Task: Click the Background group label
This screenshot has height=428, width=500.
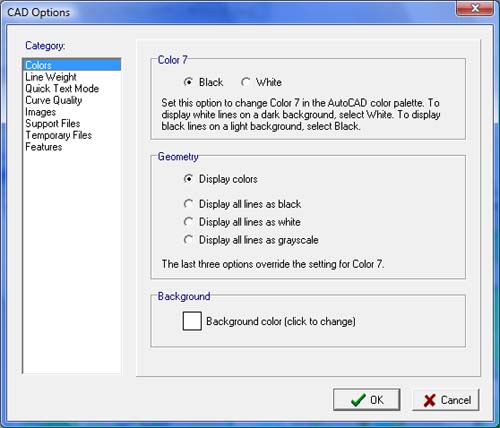Action: [x=184, y=296]
